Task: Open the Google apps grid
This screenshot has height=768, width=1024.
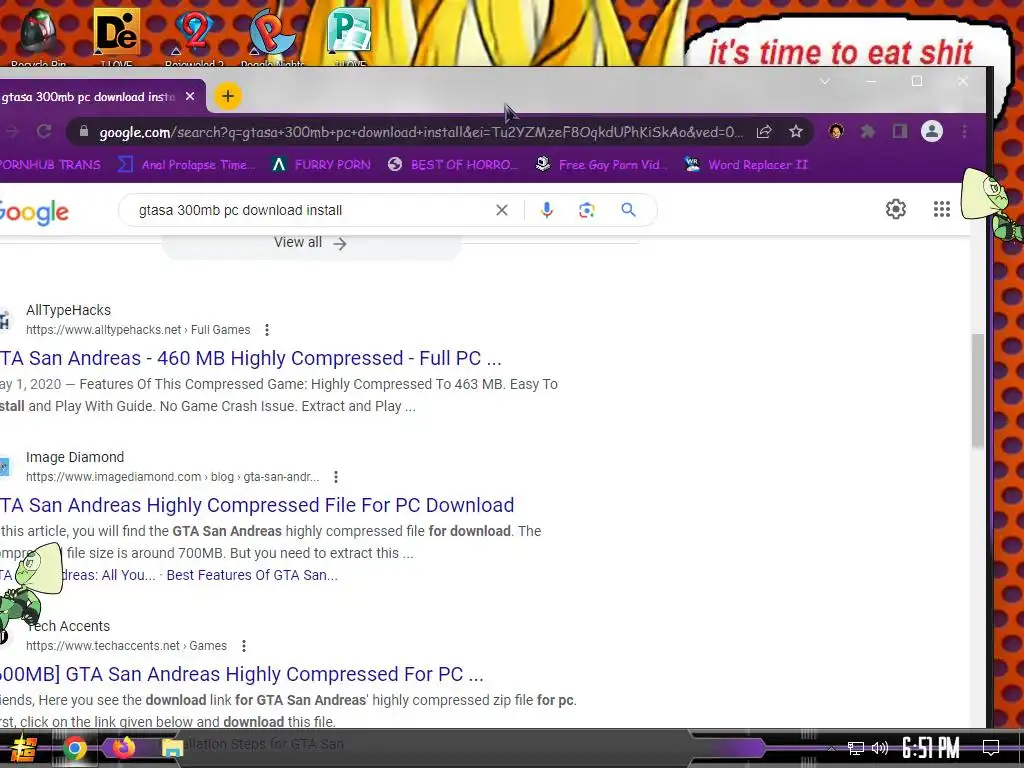Action: coord(942,209)
